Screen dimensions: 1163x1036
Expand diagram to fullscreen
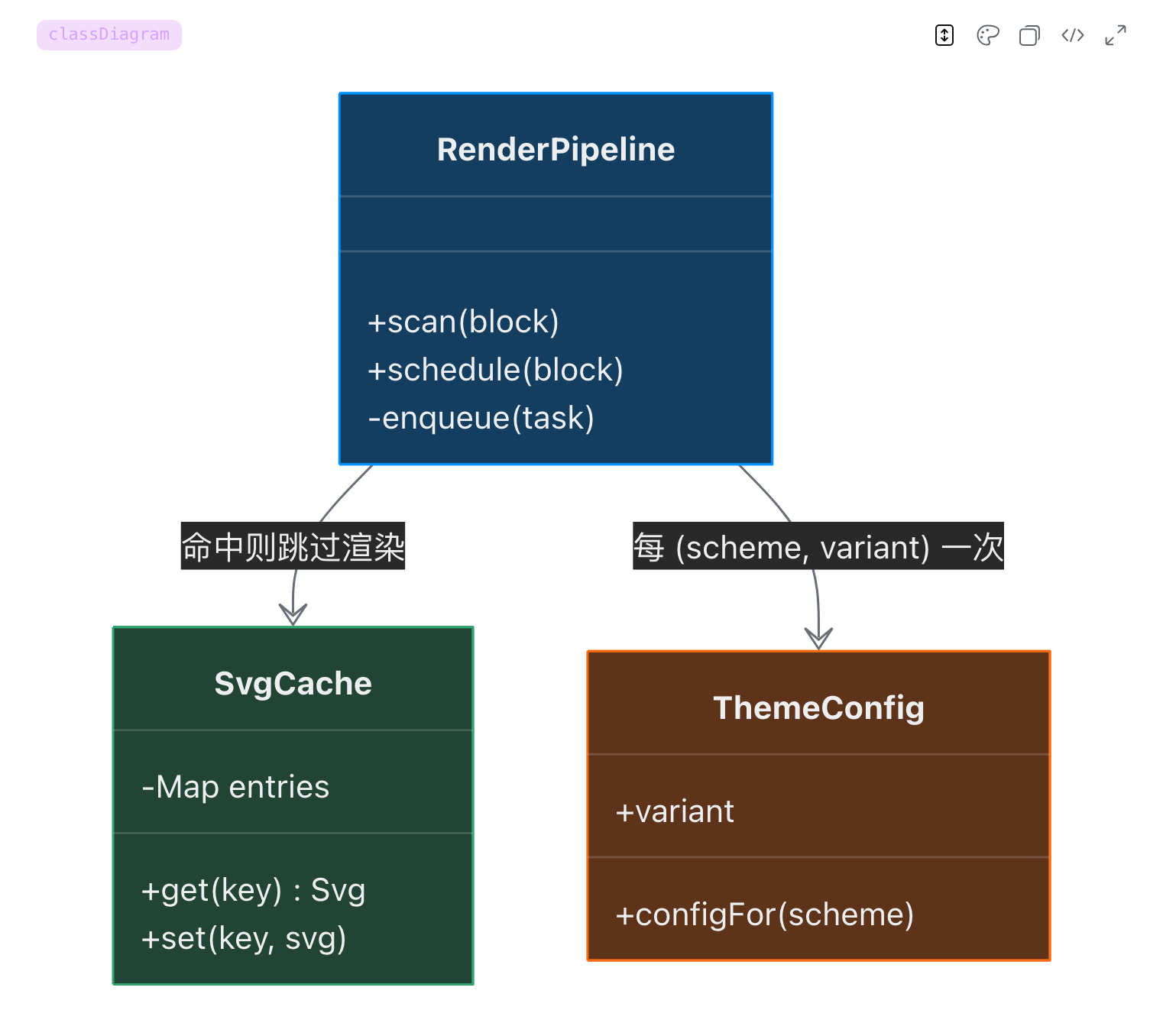tap(1116, 35)
